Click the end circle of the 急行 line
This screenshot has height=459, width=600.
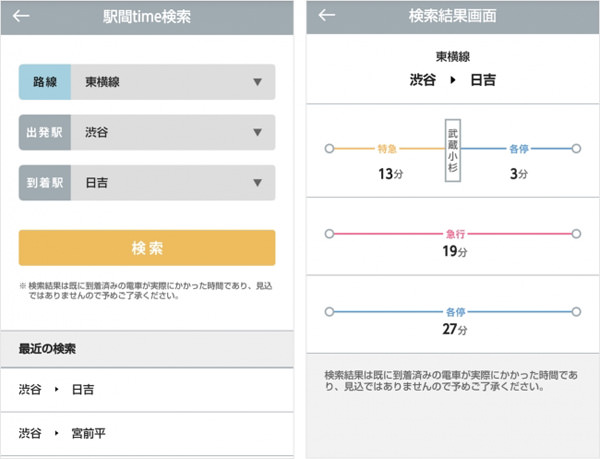pyautogui.click(x=576, y=234)
